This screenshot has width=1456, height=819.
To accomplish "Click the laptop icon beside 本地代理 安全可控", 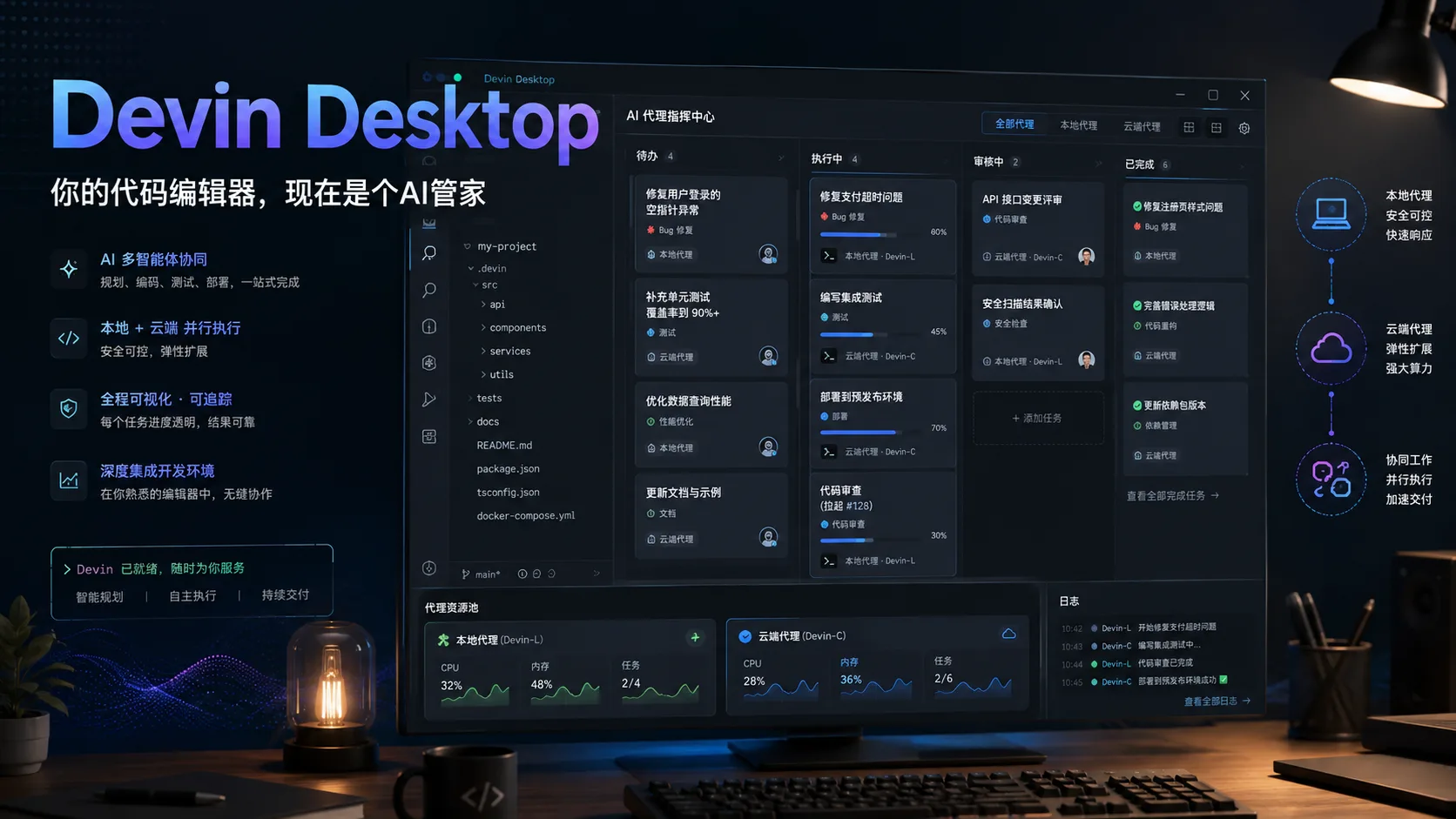I will tap(1331, 214).
